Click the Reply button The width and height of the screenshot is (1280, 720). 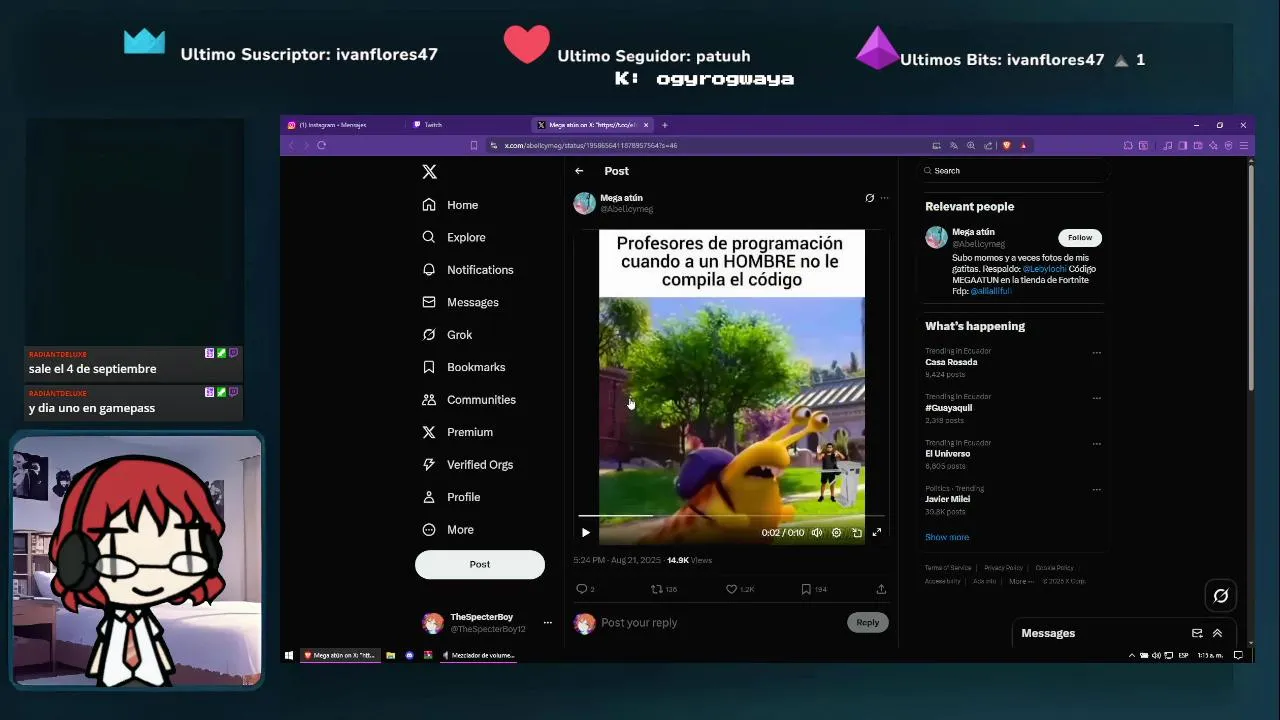coord(867,622)
